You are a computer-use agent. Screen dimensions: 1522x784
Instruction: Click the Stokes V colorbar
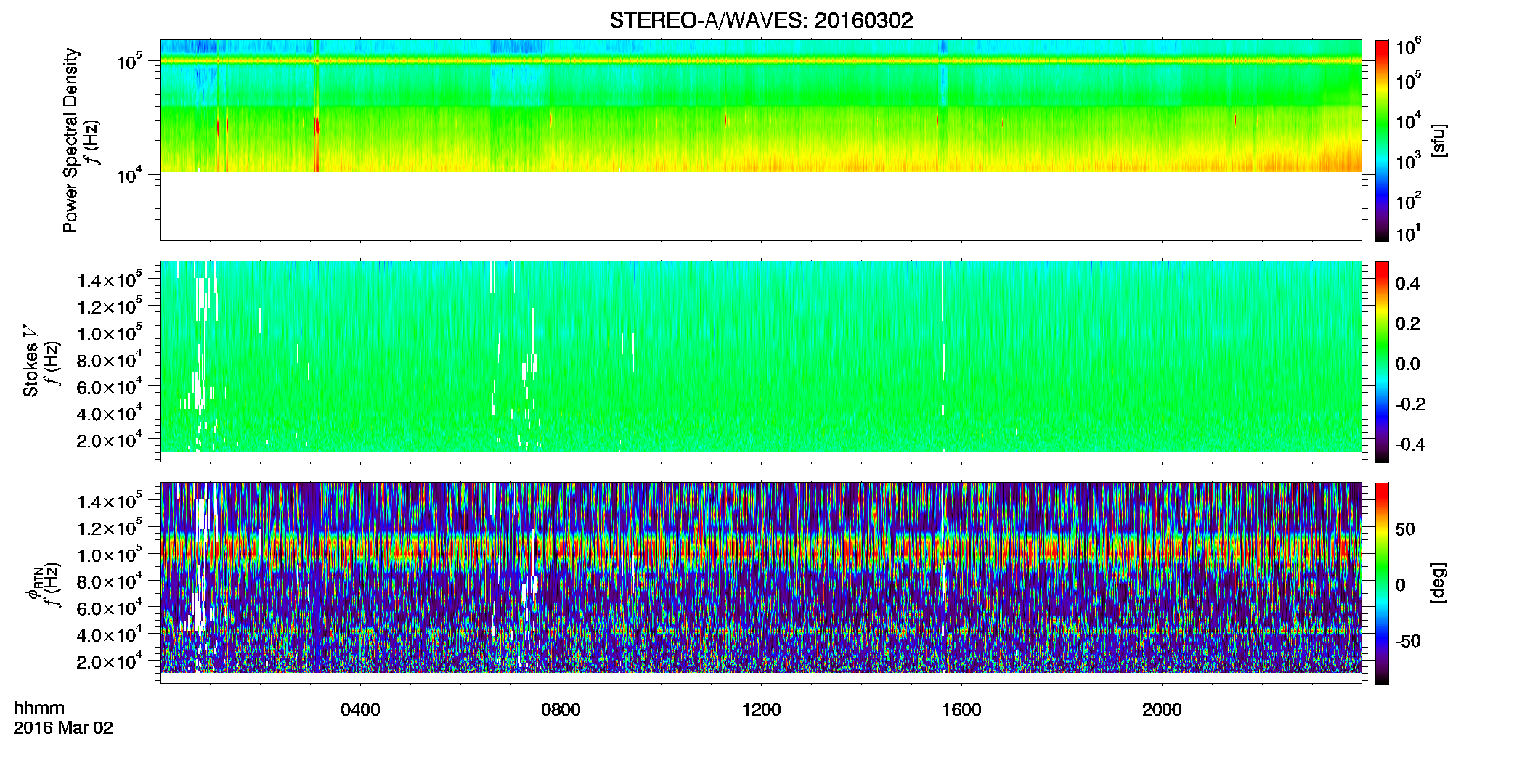tap(1382, 362)
